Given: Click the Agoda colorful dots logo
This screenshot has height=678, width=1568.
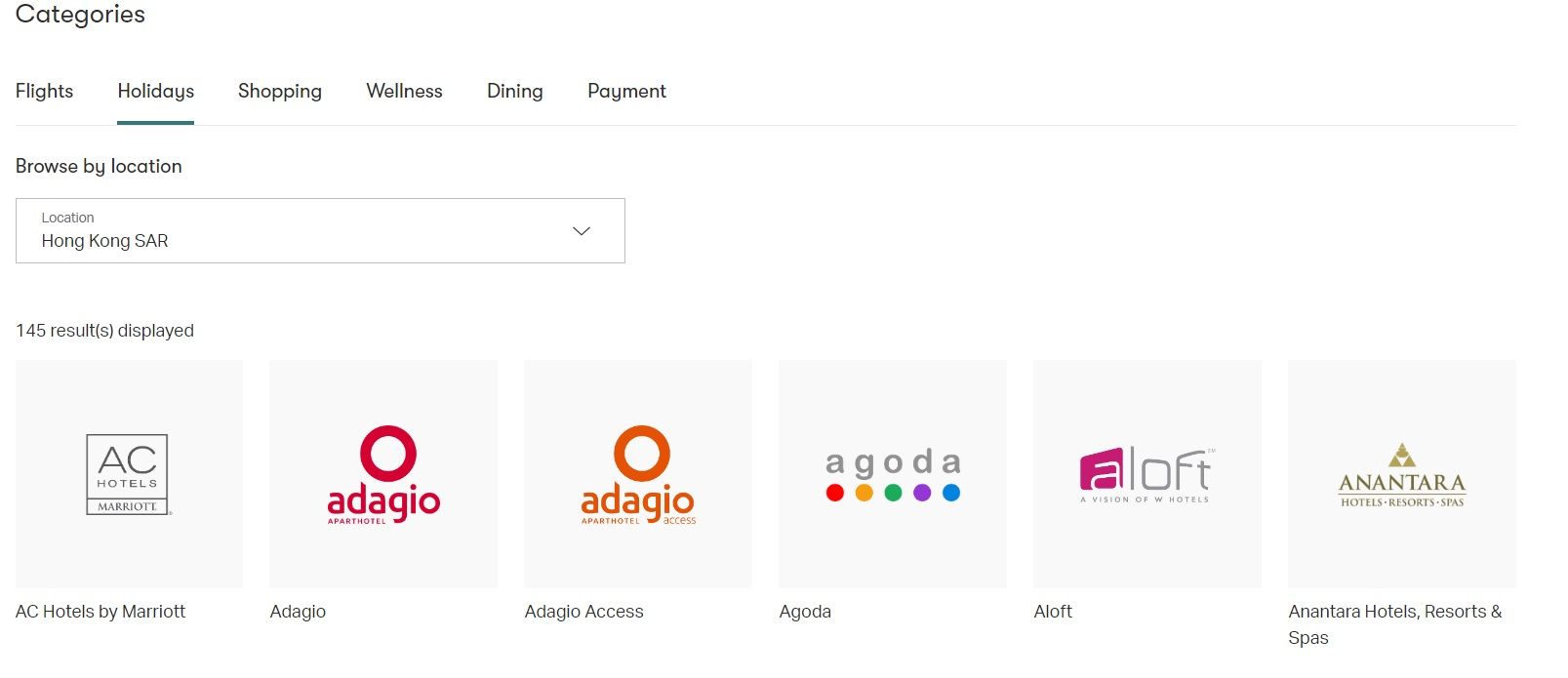Looking at the screenshot, I should coord(893,474).
